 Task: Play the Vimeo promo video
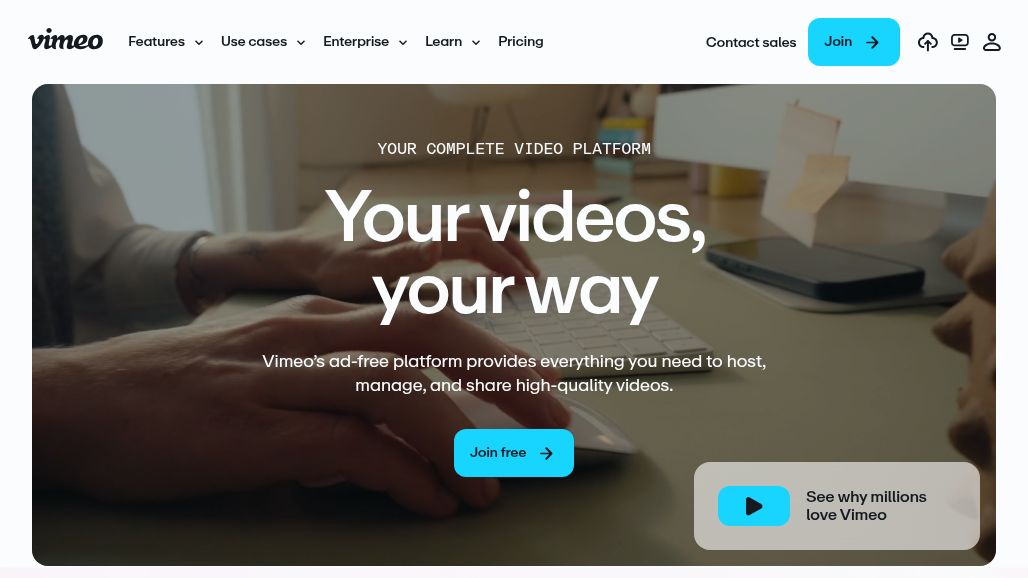click(754, 506)
